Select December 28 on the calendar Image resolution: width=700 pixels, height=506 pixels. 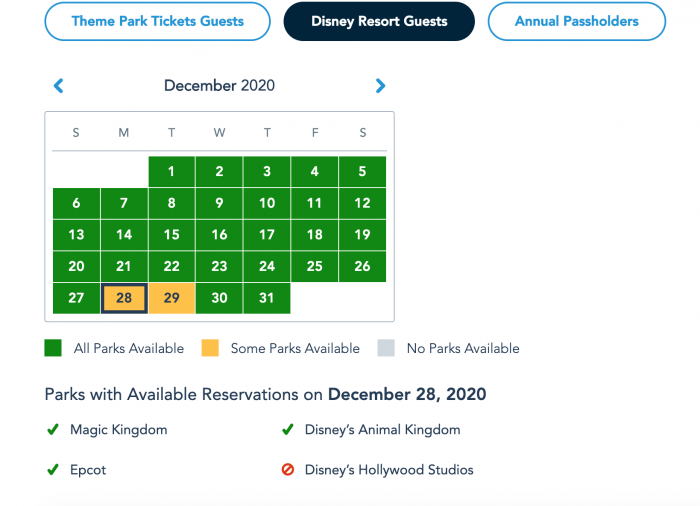coord(124,298)
